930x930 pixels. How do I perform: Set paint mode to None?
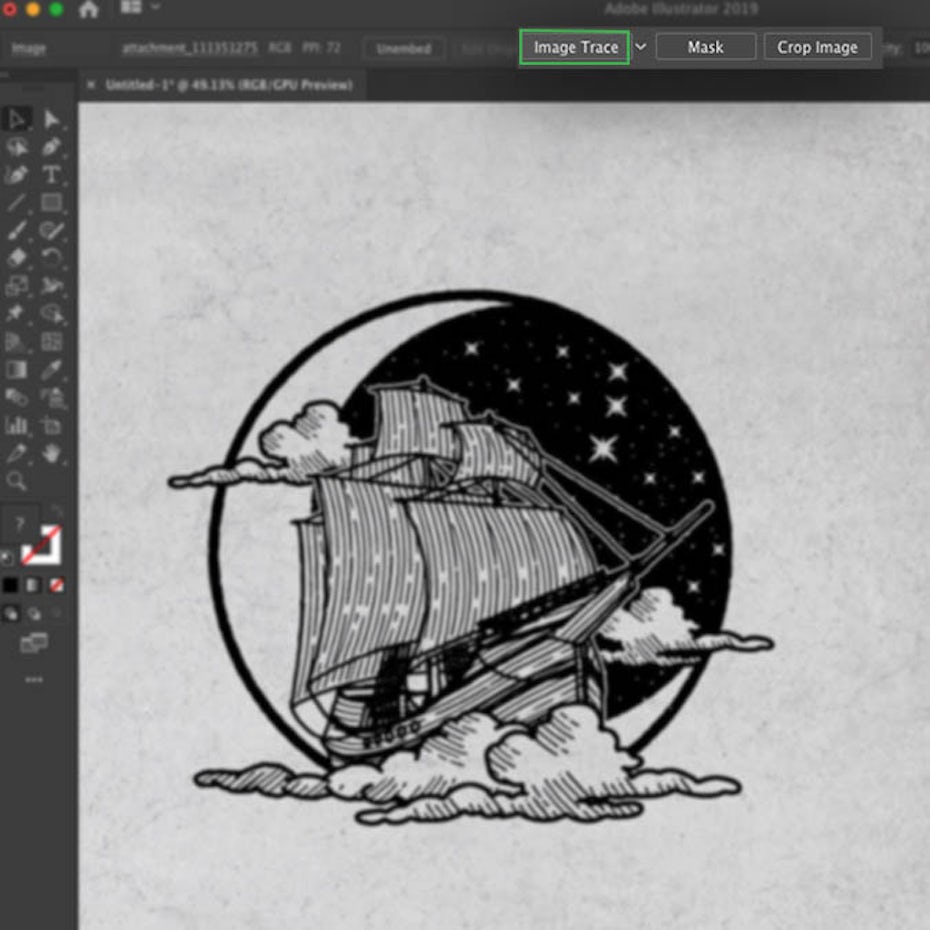(x=57, y=584)
